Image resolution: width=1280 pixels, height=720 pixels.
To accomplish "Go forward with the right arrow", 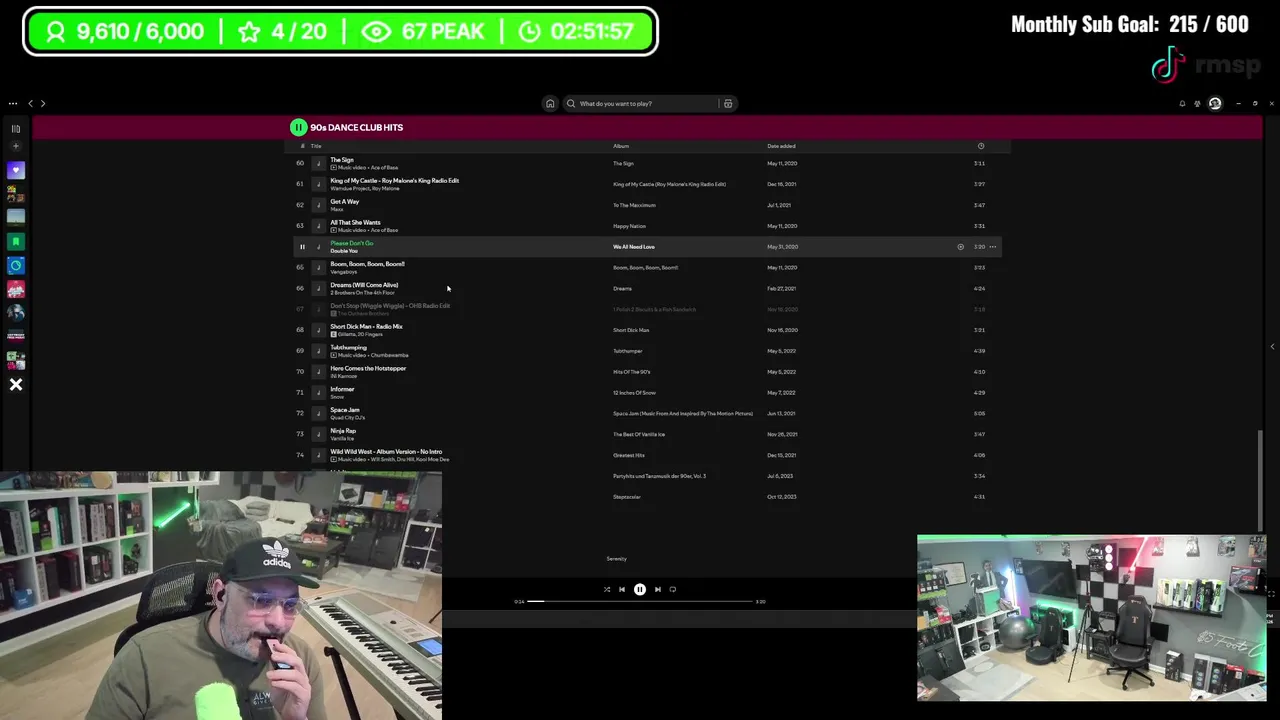I will point(43,103).
